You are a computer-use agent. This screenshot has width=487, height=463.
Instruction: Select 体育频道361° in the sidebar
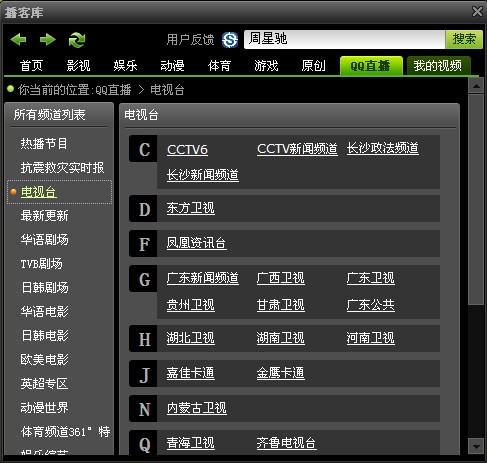pos(65,432)
